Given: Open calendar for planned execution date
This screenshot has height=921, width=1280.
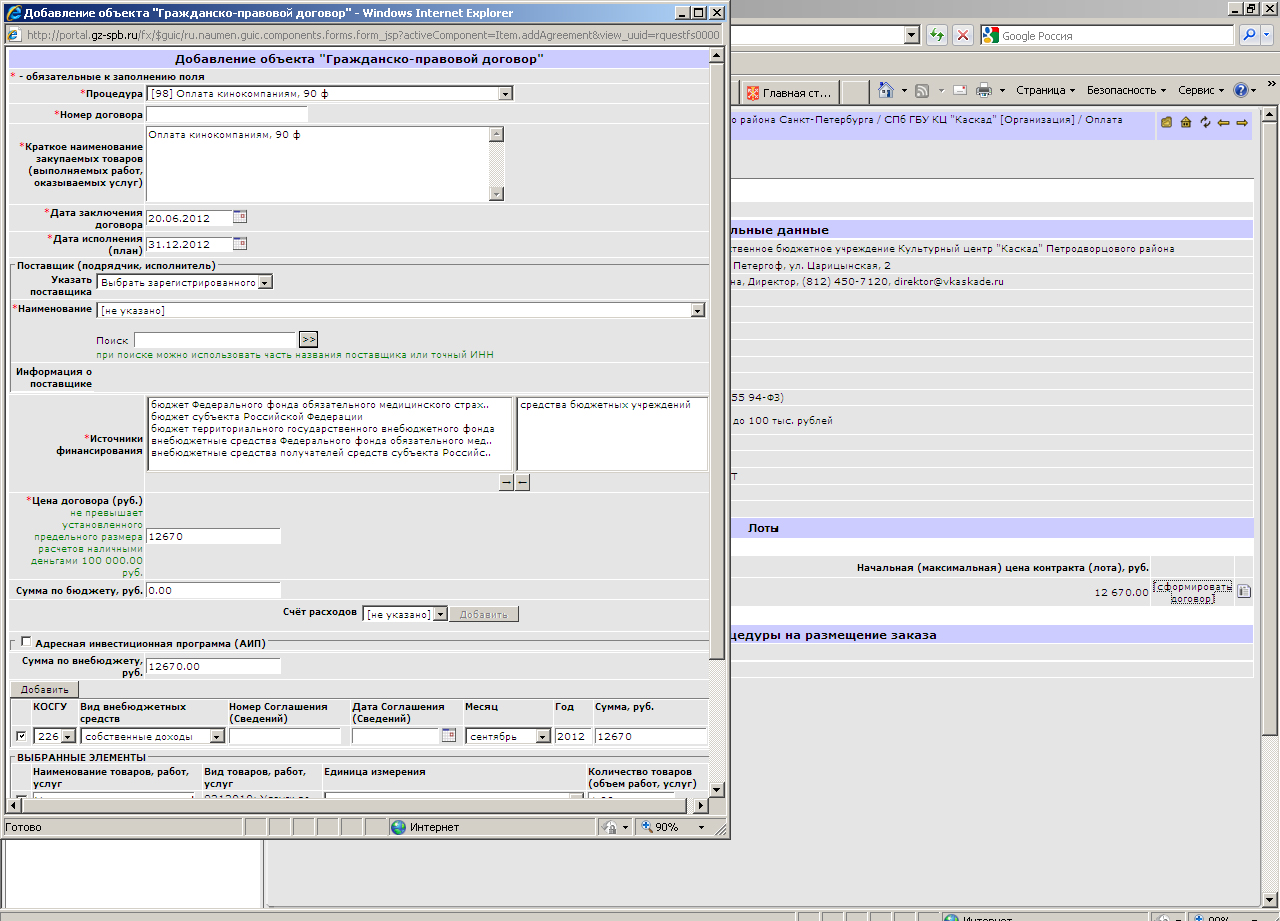Looking at the screenshot, I should (x=240, y=244).
